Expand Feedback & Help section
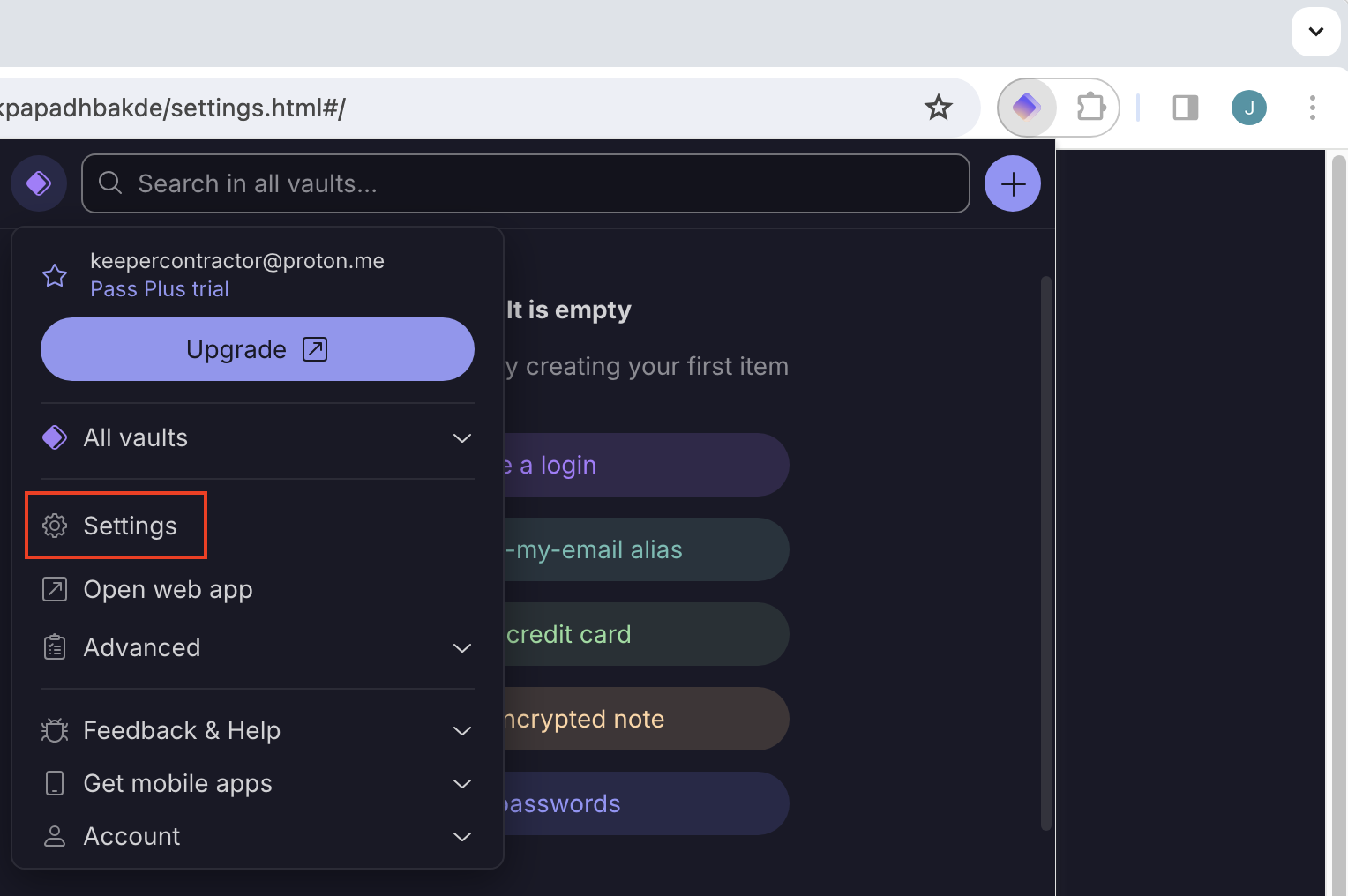 (258, 730)
